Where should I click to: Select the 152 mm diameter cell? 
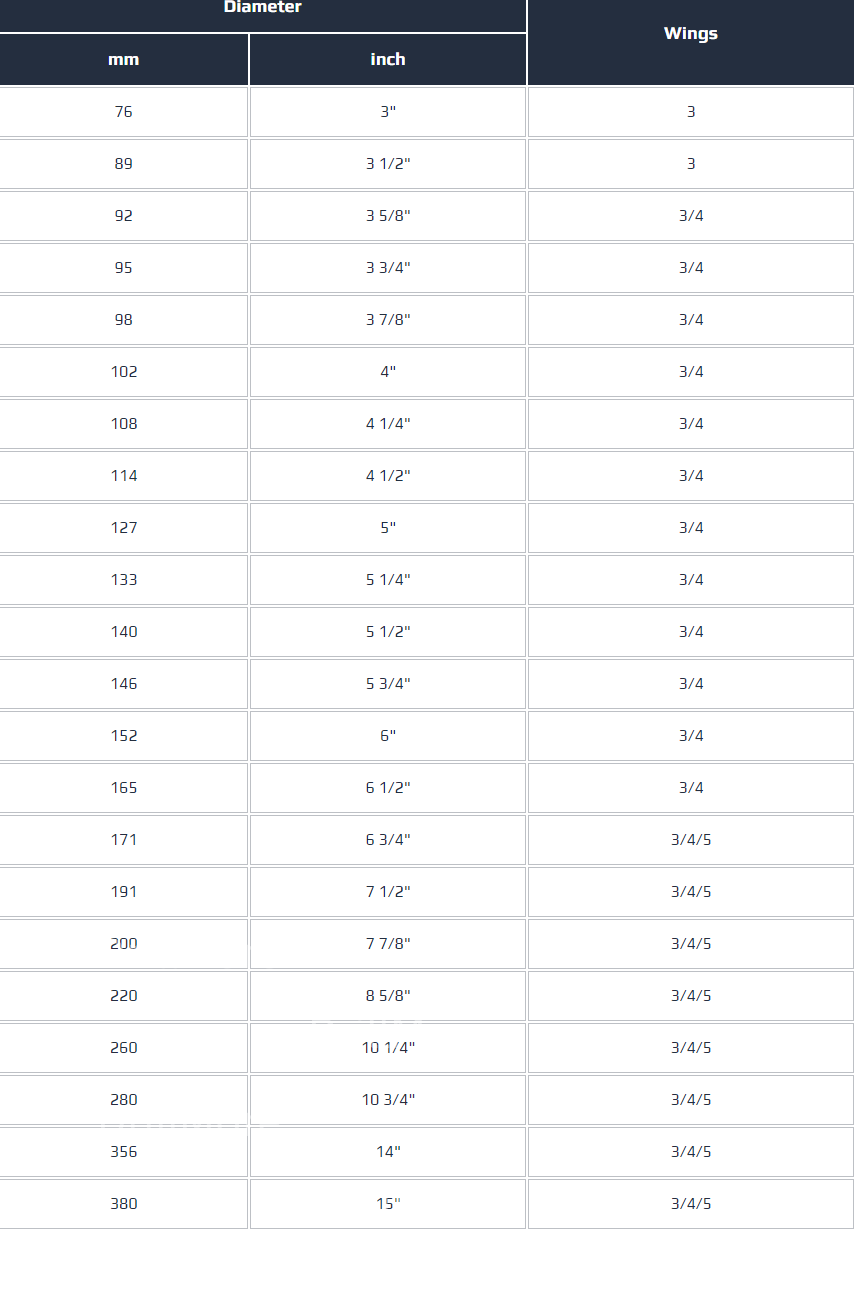click(123, 736)
